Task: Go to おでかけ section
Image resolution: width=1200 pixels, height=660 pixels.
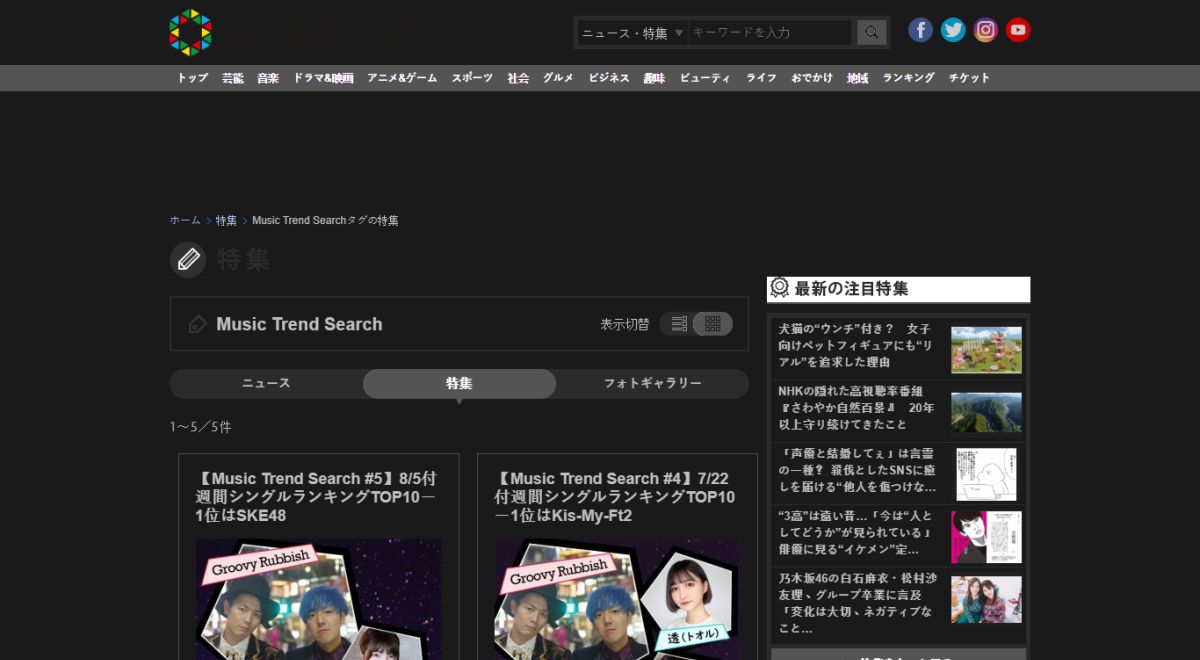Action: pos(812,78)
